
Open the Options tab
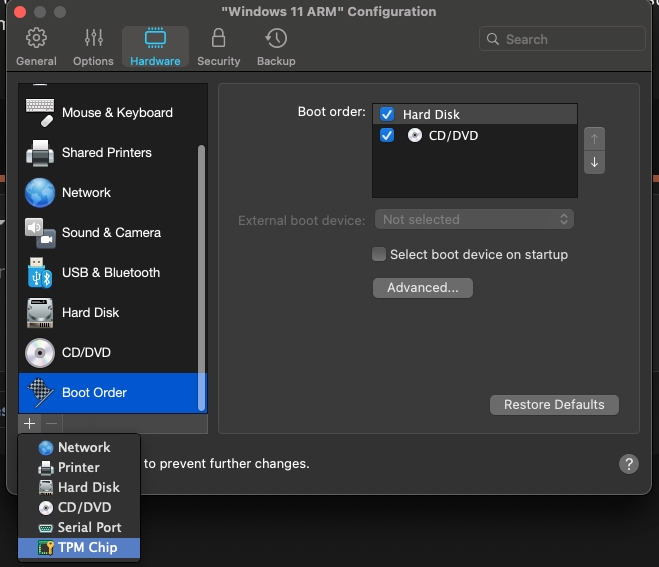click(93, 46)
